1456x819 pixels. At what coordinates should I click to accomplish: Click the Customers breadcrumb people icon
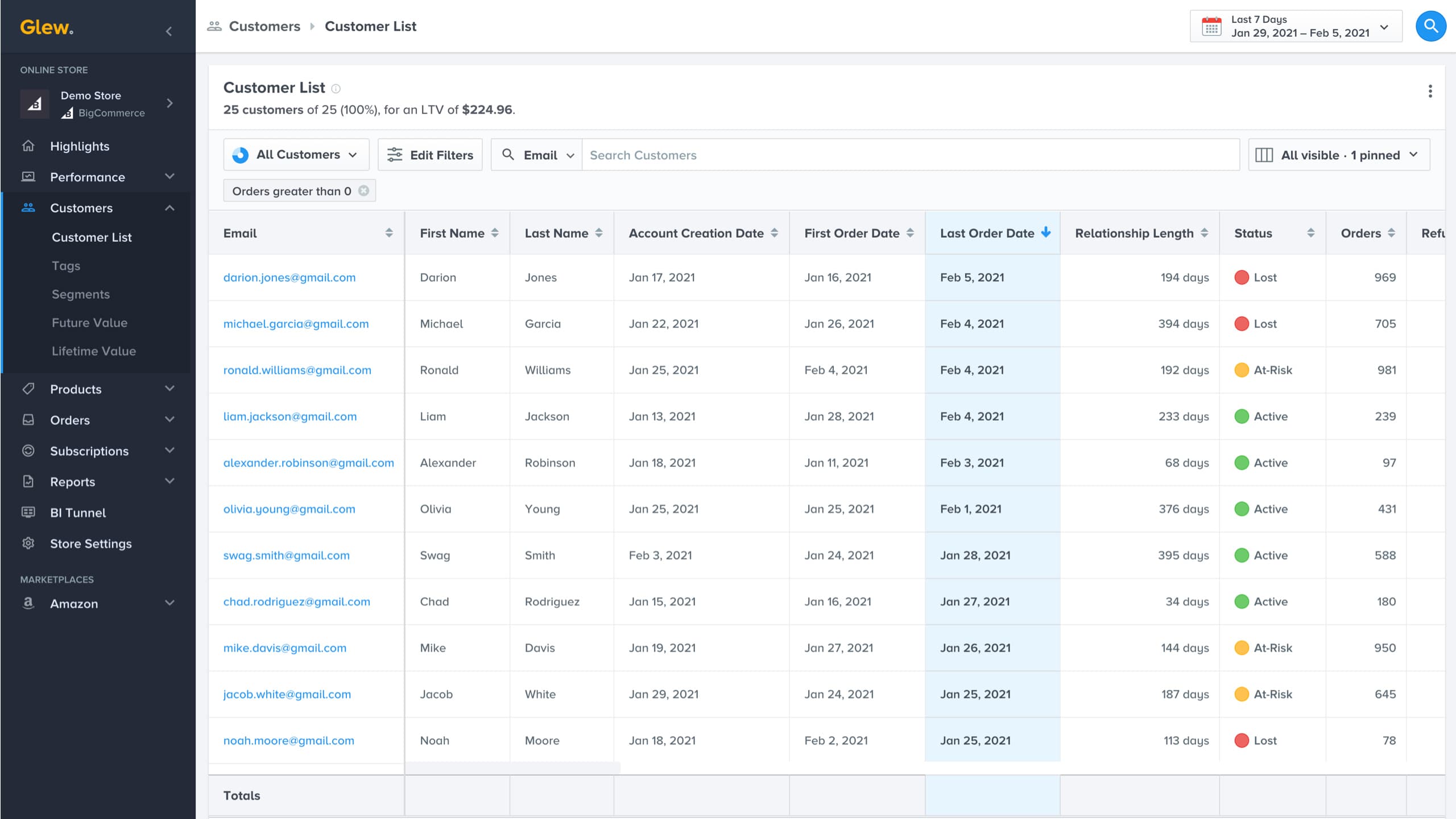pos(214,26)
